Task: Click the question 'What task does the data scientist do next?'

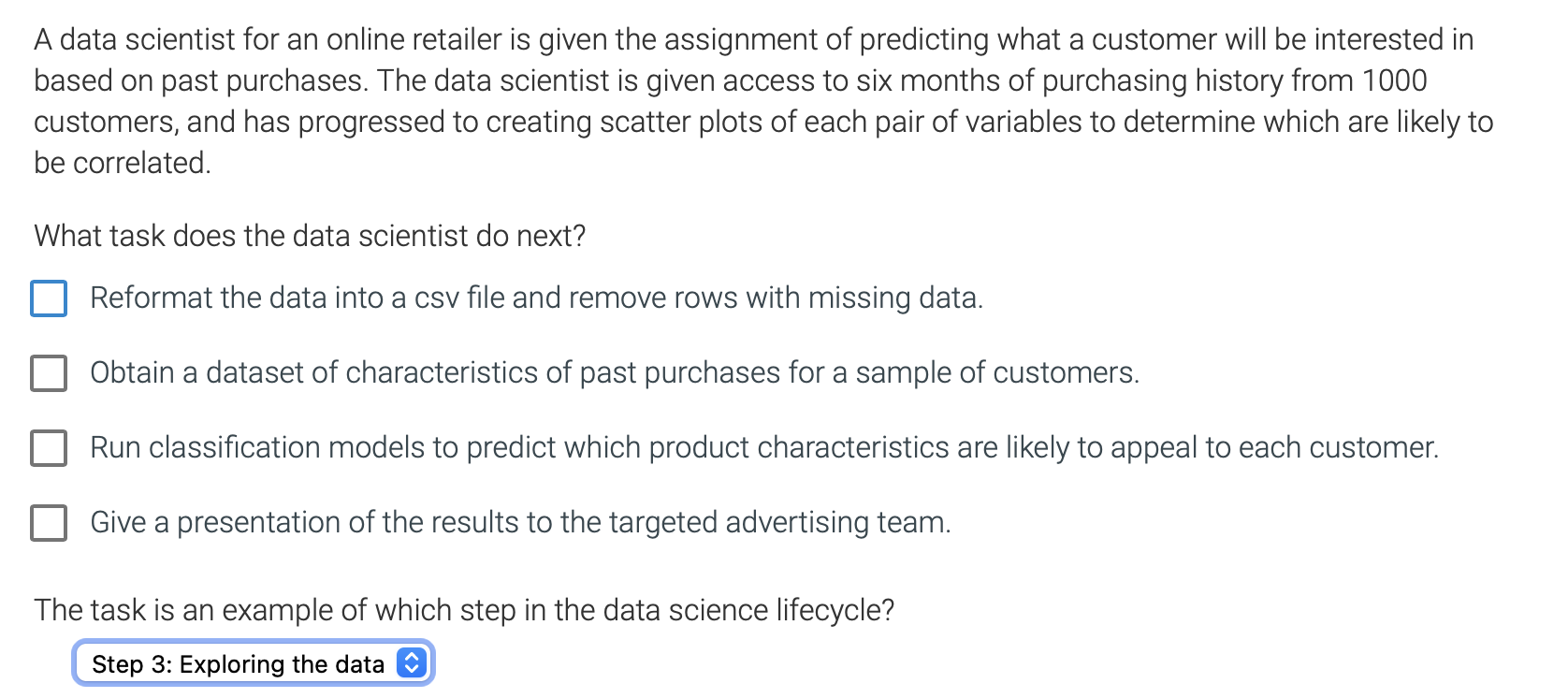Action: pos(309,236)
